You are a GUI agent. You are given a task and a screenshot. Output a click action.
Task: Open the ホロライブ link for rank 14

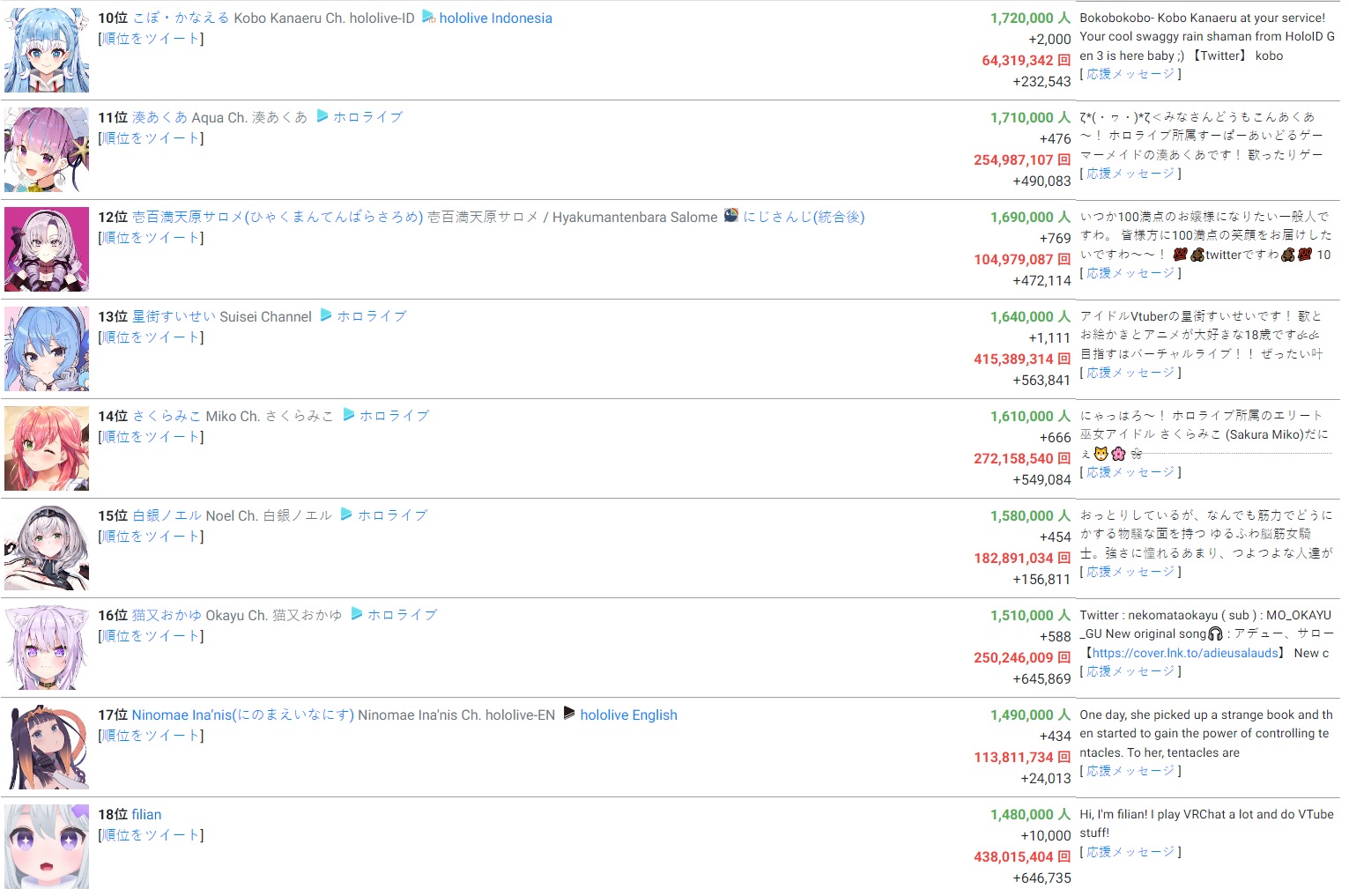point(394,416)
